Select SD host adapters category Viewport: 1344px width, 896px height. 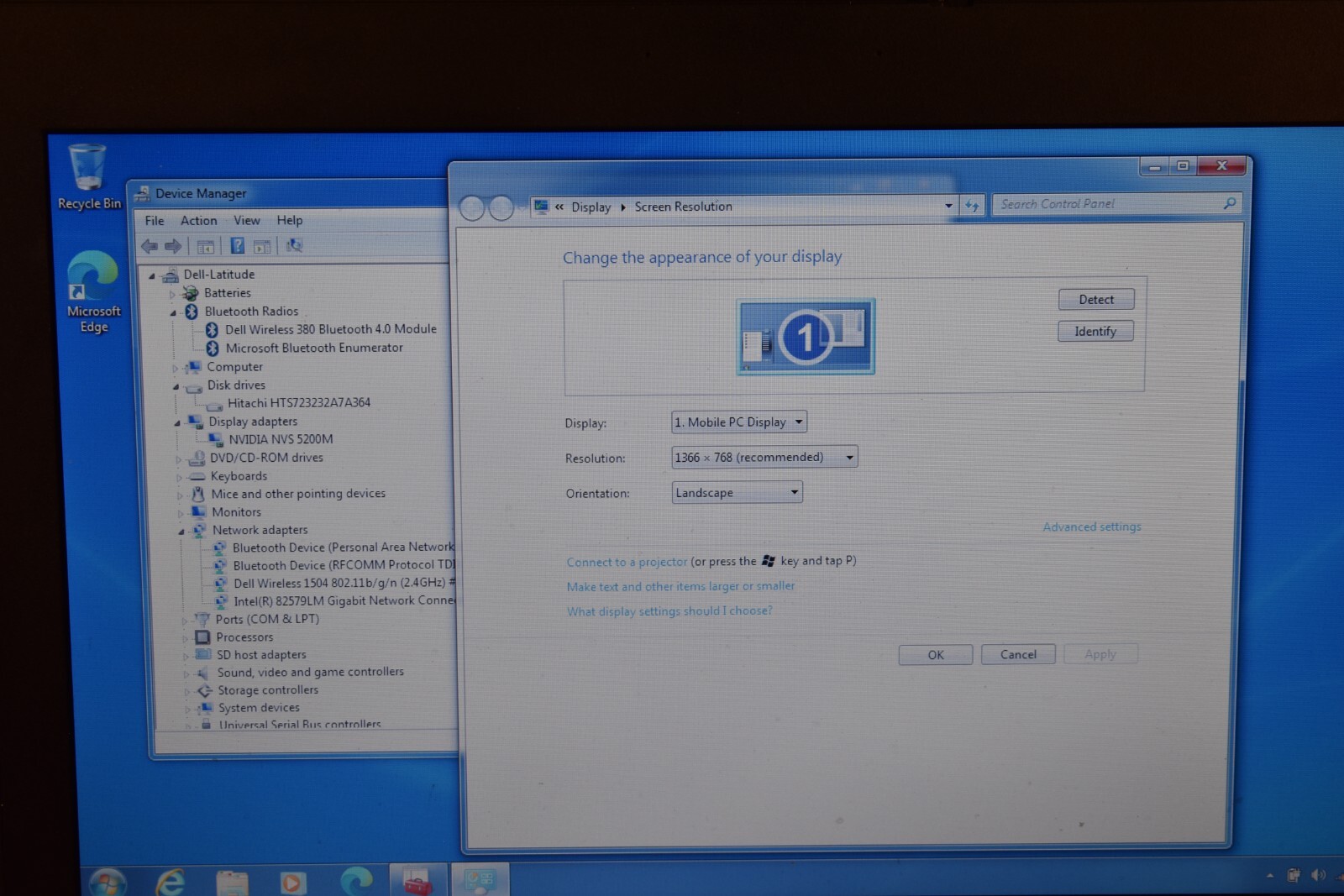(261, 655)
